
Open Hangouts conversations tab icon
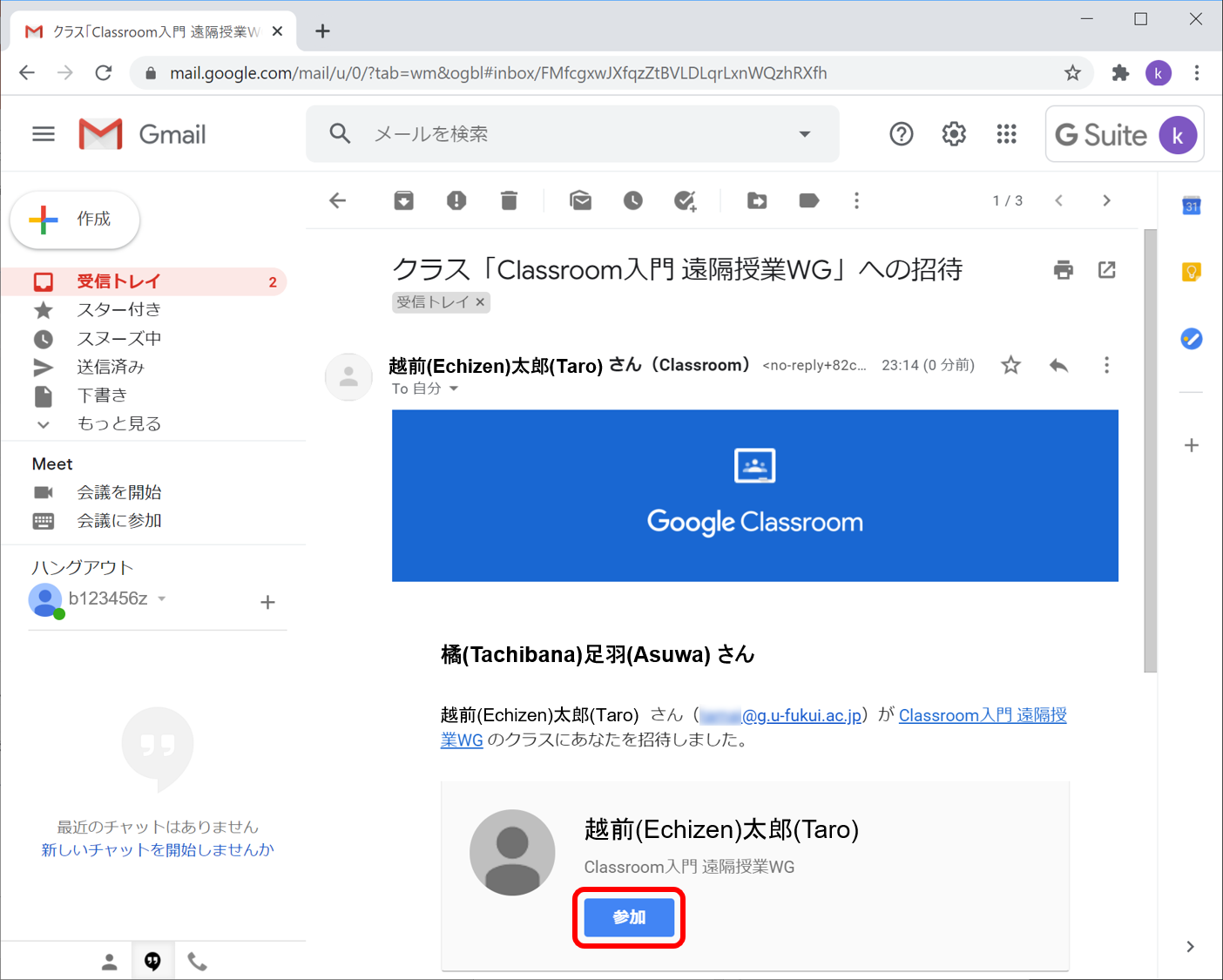click(152, 961)
